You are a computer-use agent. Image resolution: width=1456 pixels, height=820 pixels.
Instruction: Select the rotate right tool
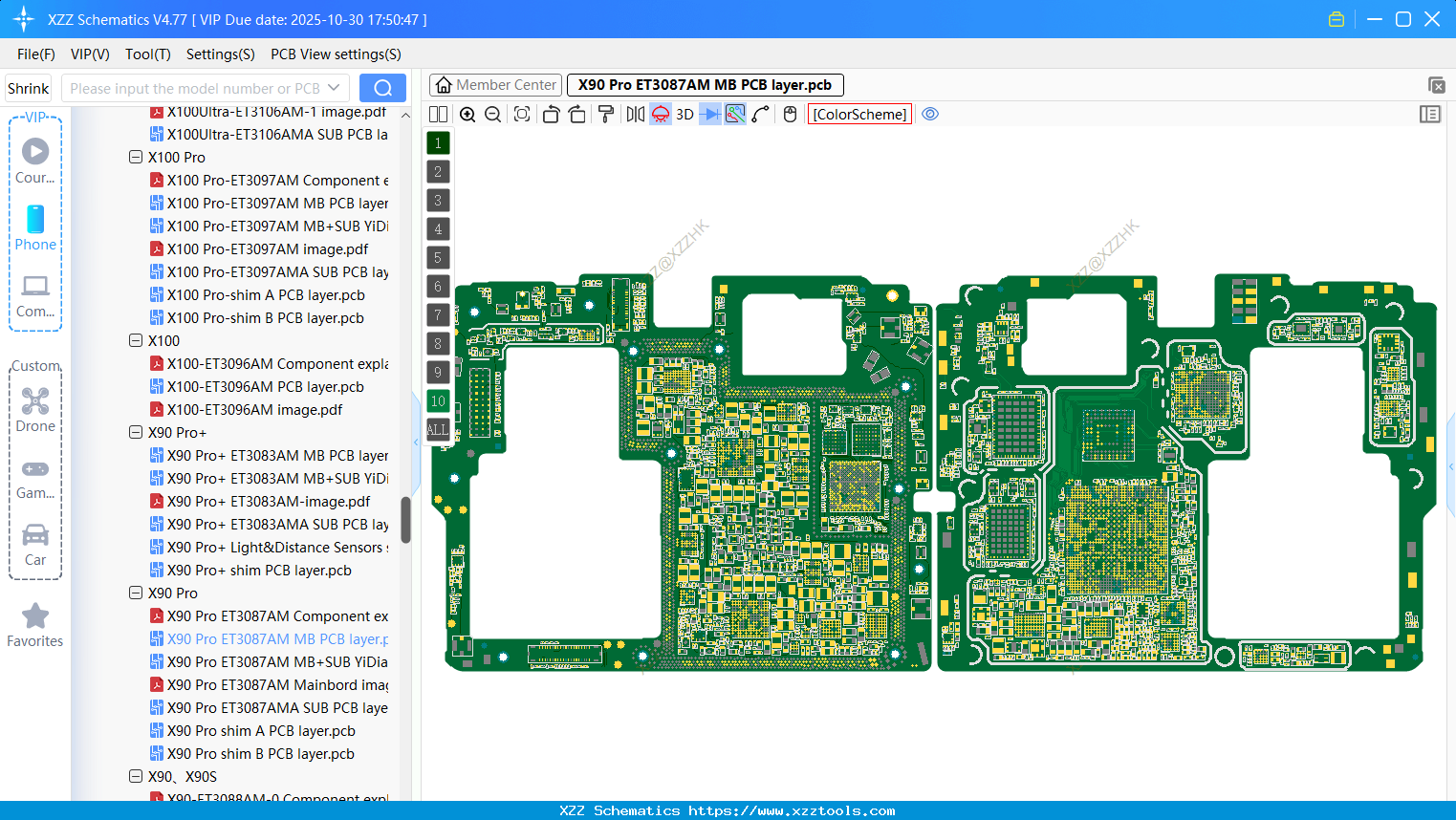click(576, 114)
